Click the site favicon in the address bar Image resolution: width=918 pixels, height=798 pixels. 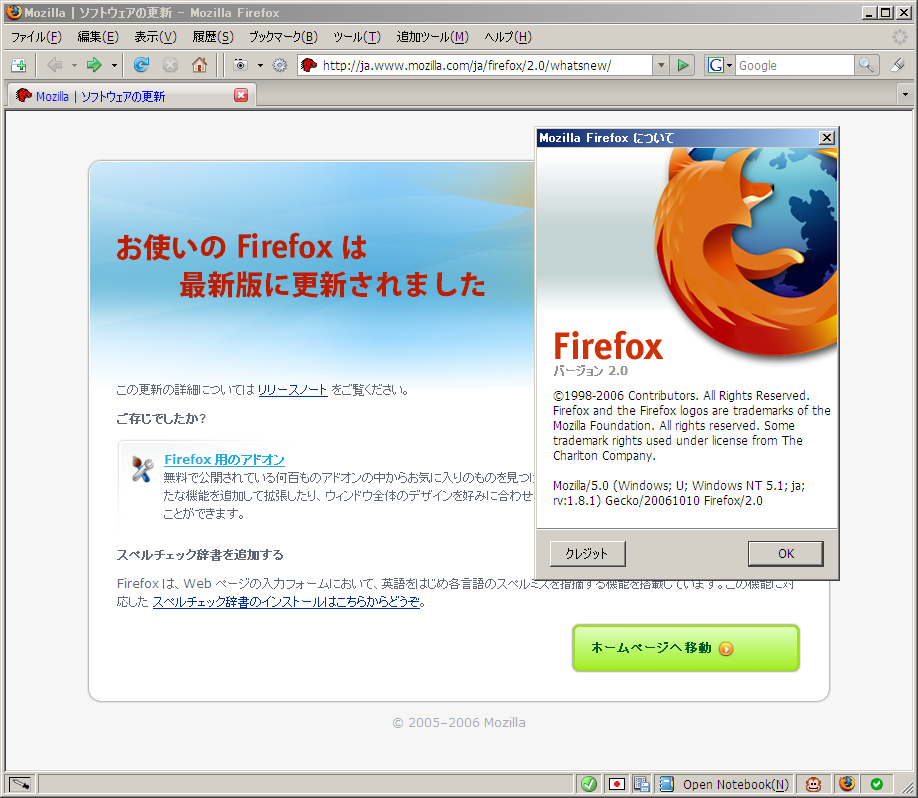click(x=309, y=65)
